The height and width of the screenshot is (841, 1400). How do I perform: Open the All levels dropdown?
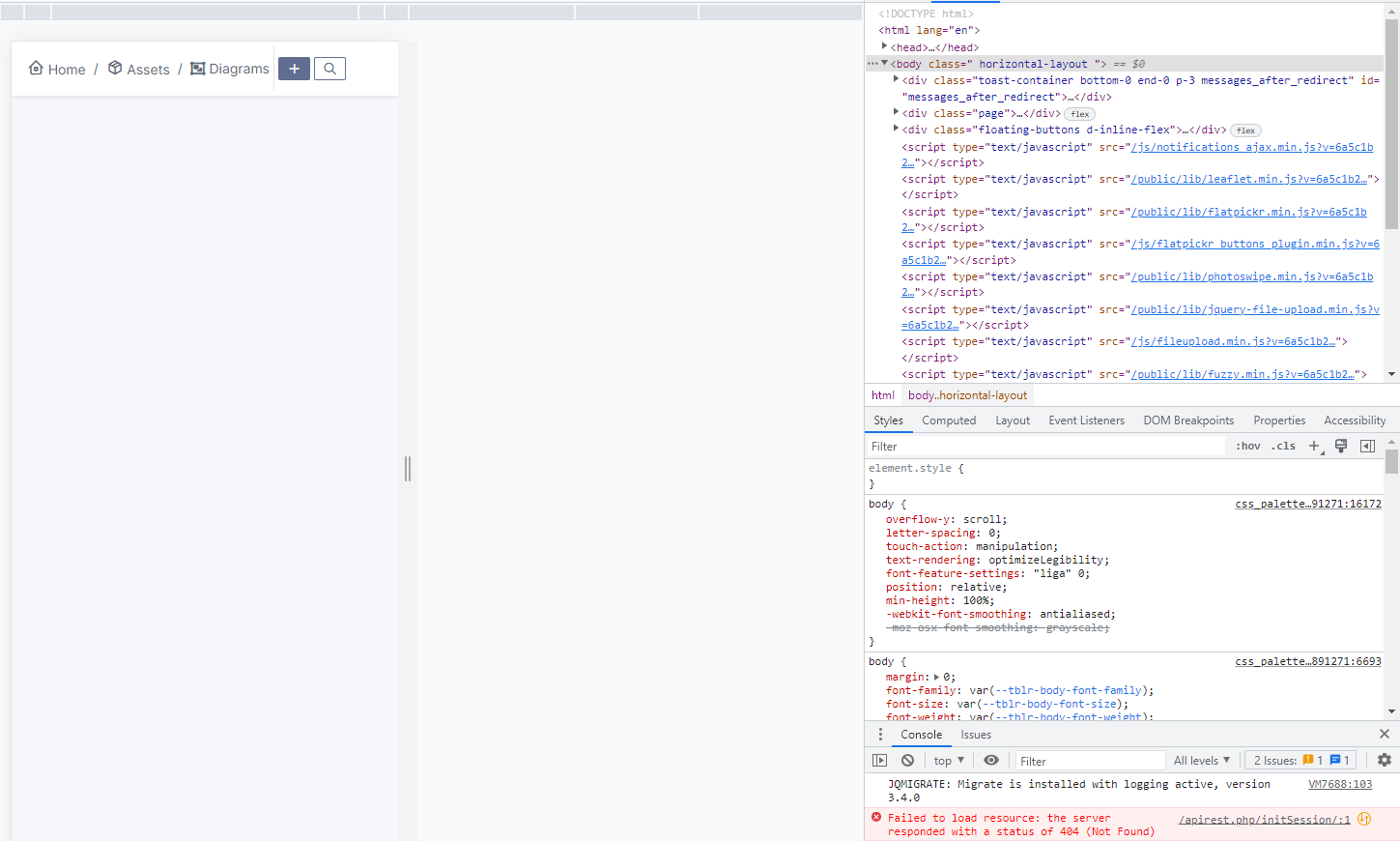tap(1201, 760)
